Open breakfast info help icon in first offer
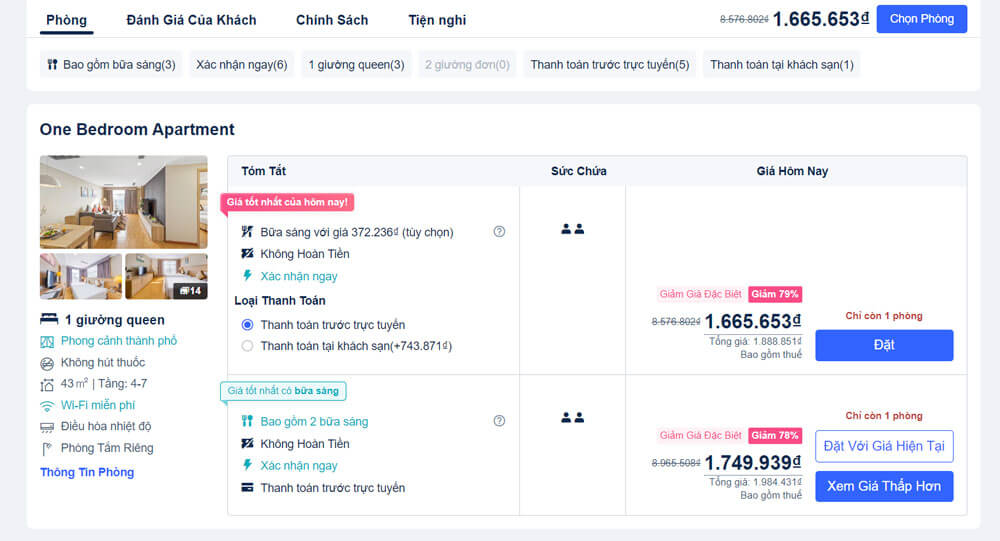This screenshot has width=1000, height=541. pyautogui.click(x=499, y=232)
